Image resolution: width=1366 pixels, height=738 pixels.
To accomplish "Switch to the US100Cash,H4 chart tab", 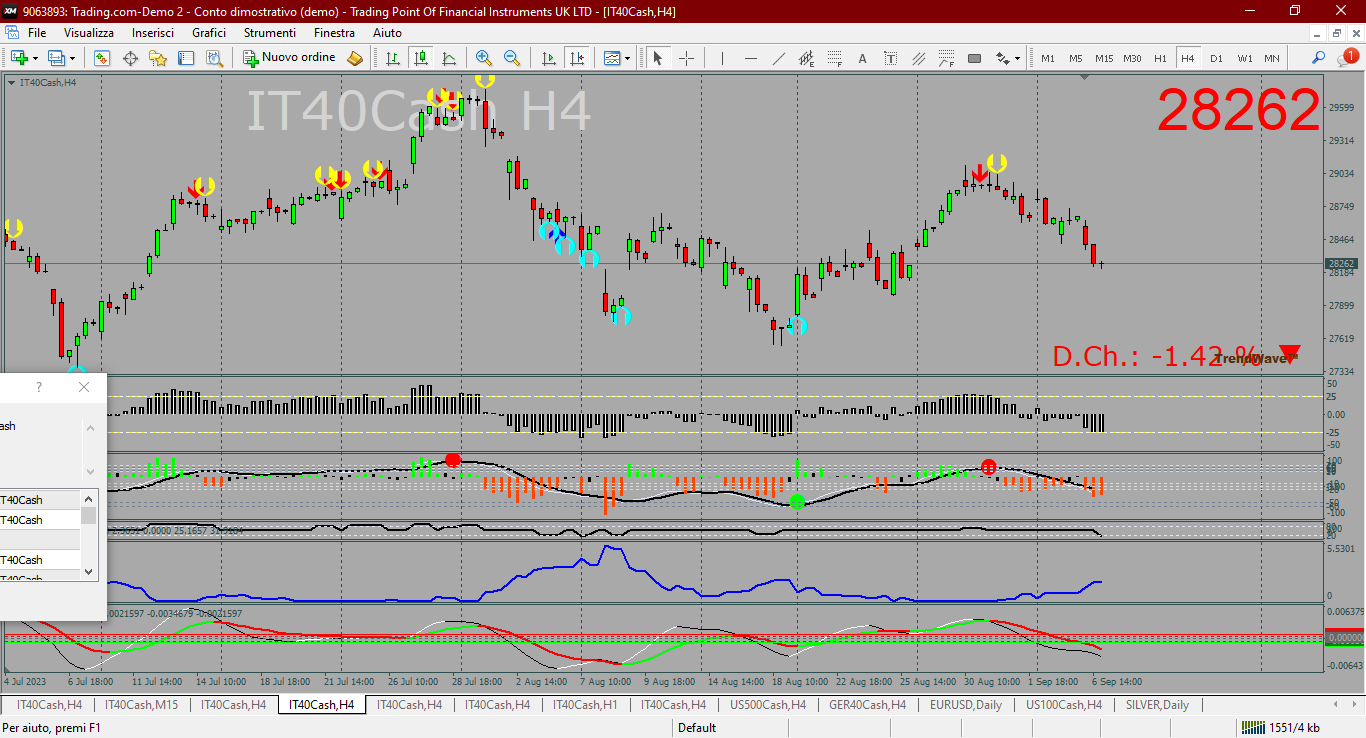I will [x=1064, y=705].
